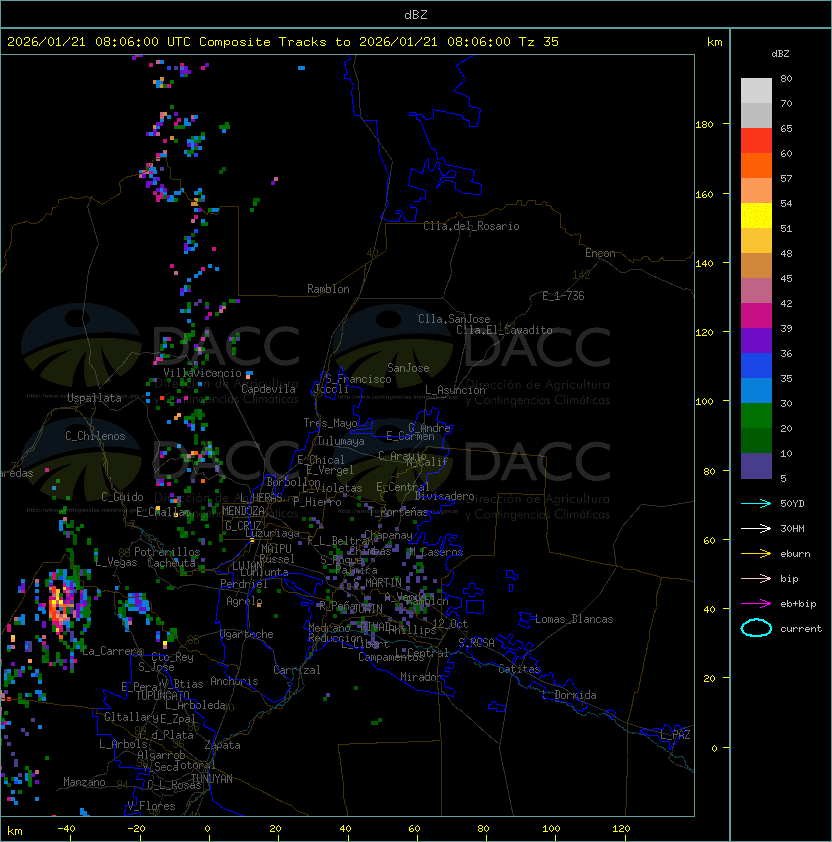Image resolution: width=832 pixels, height=842 pixels.
Task: Click the MENDOZA city label
Action: tap(243, 511)
